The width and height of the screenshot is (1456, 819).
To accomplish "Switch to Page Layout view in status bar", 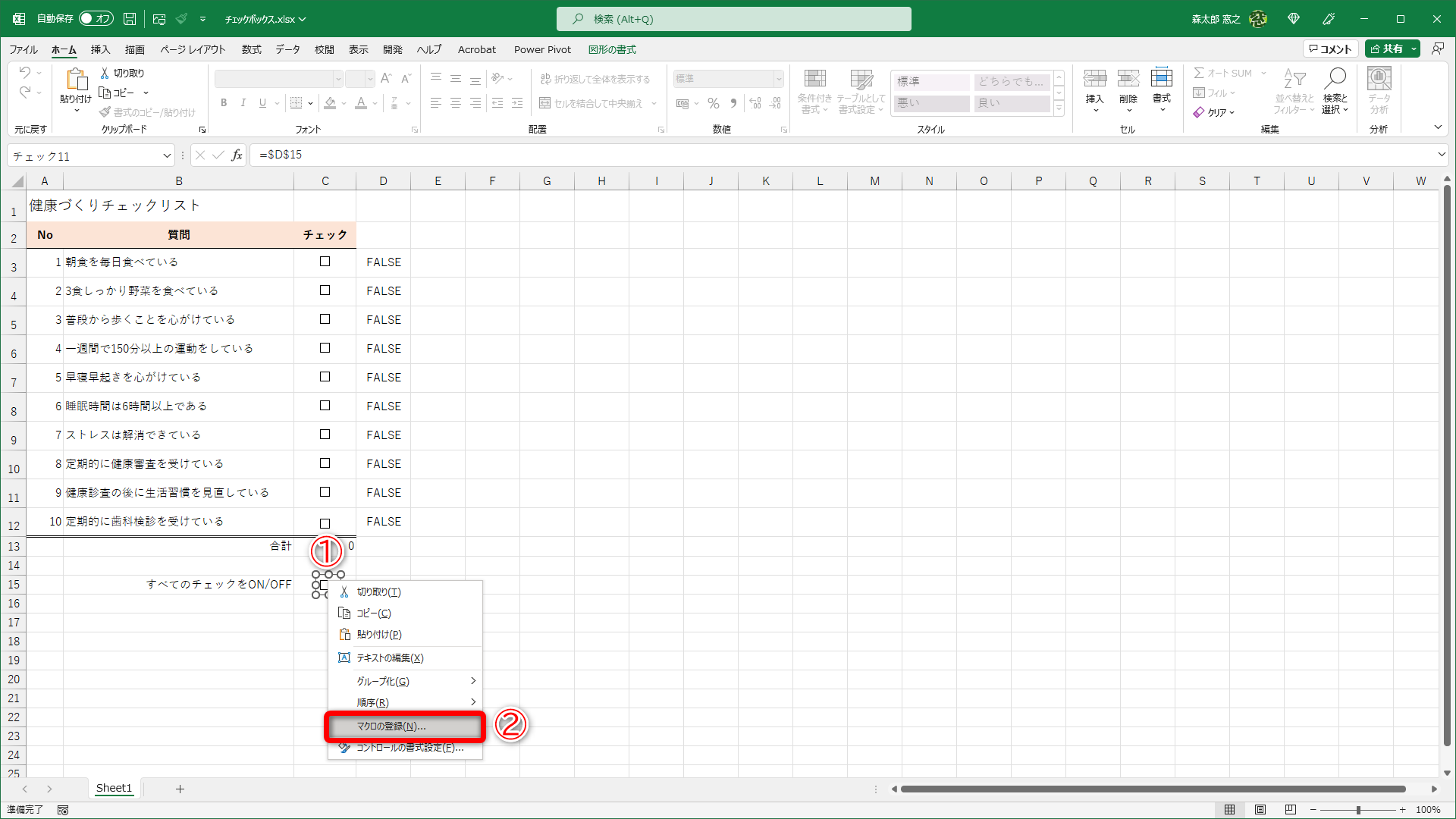I will (1260, 809).
